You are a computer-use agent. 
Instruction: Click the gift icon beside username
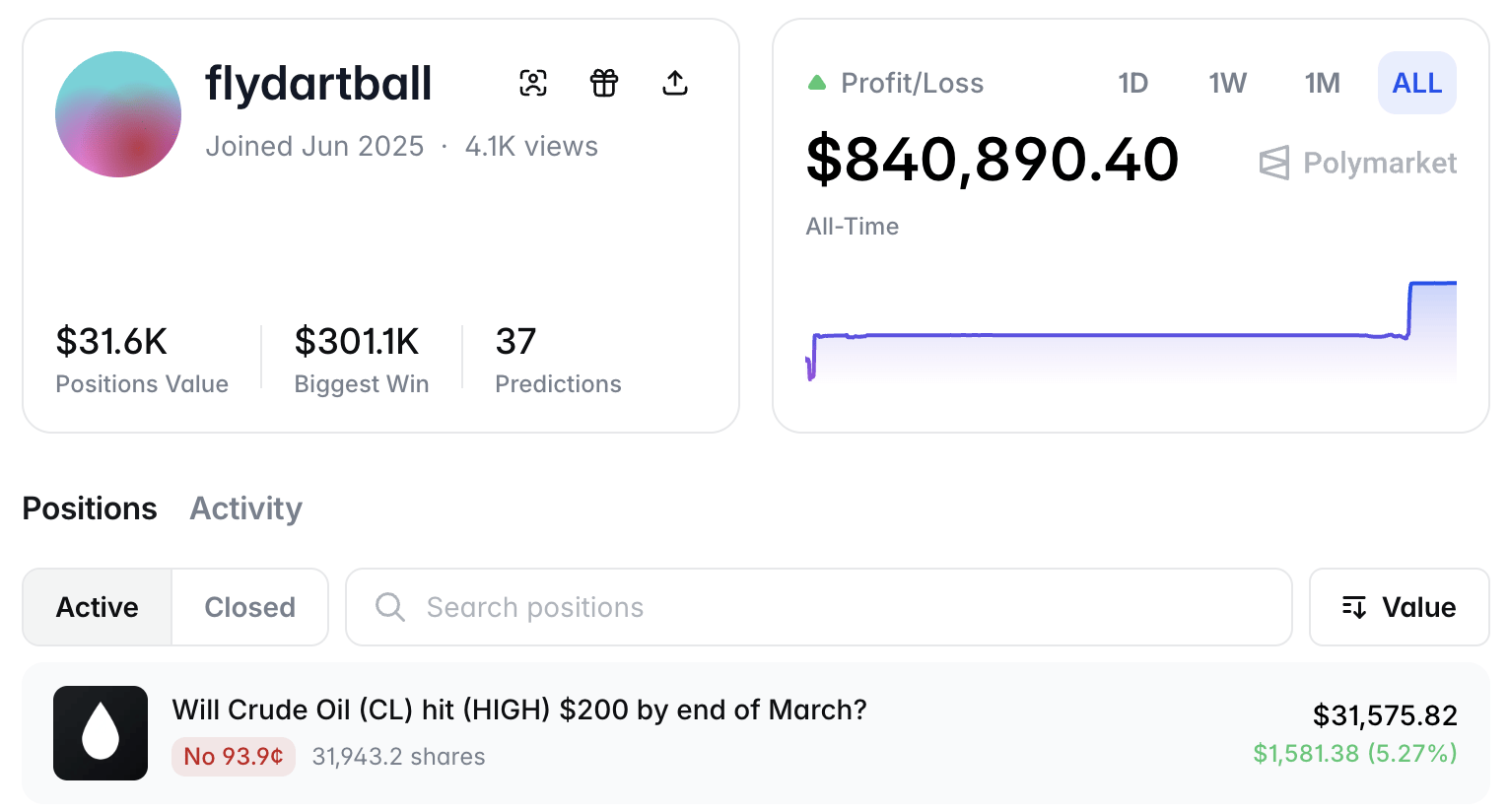[x=604, y=83]
